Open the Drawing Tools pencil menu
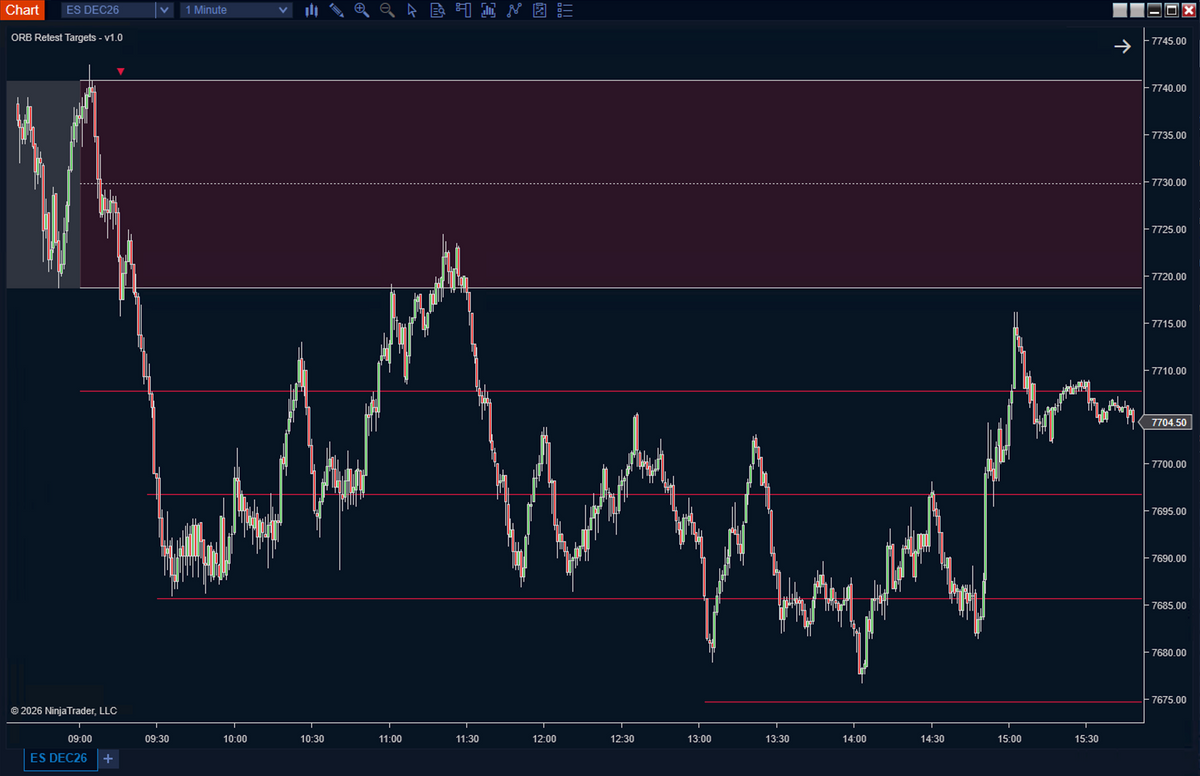 tap(337, 10)
